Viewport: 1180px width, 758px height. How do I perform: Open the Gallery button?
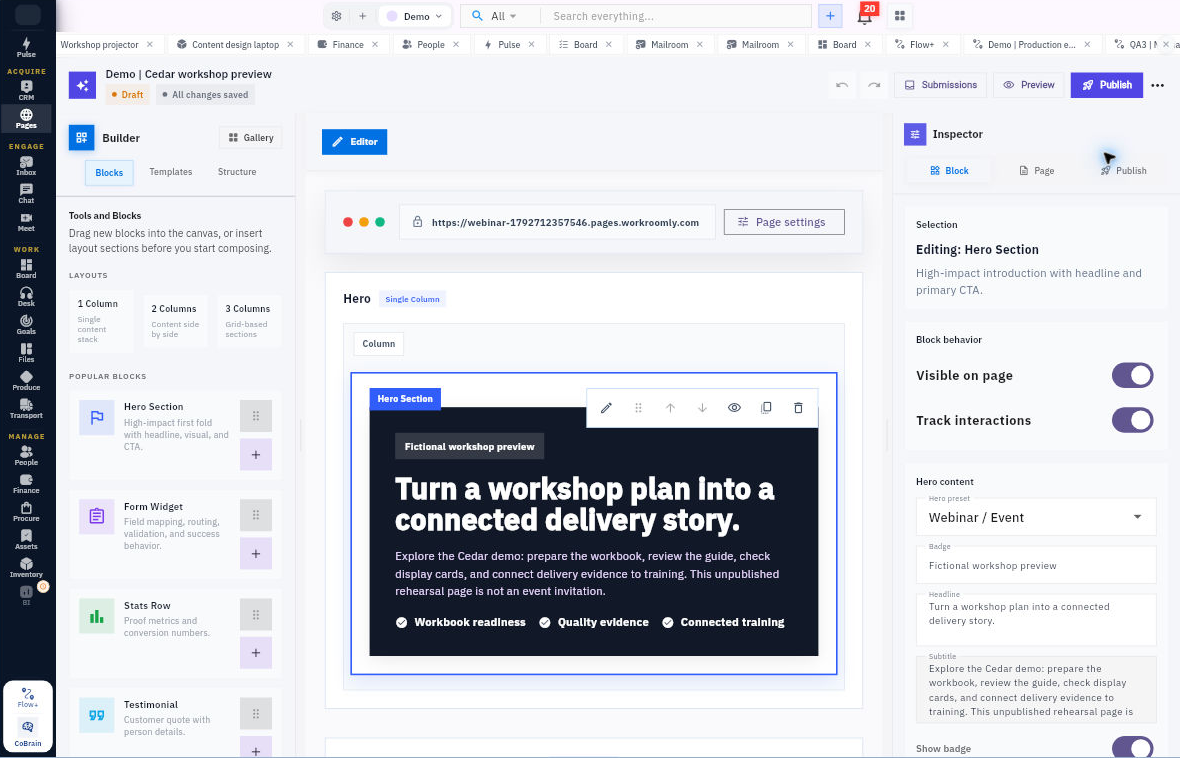[x=251, y=138]
